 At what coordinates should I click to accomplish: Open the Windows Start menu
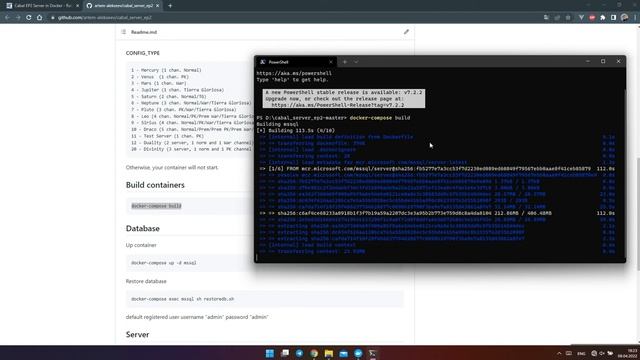(x=270, y=353)
